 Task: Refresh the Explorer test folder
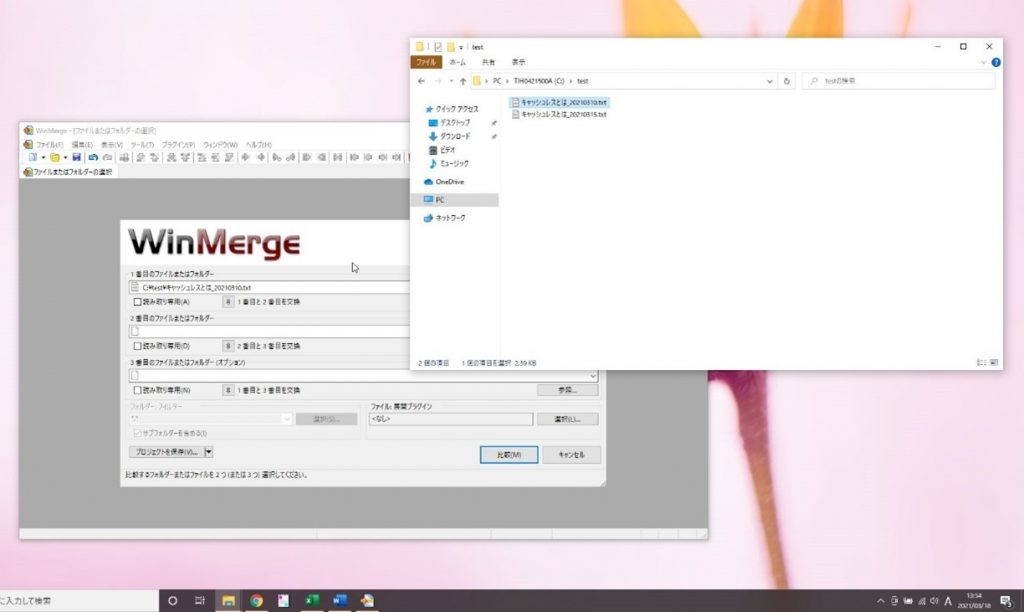786,81
